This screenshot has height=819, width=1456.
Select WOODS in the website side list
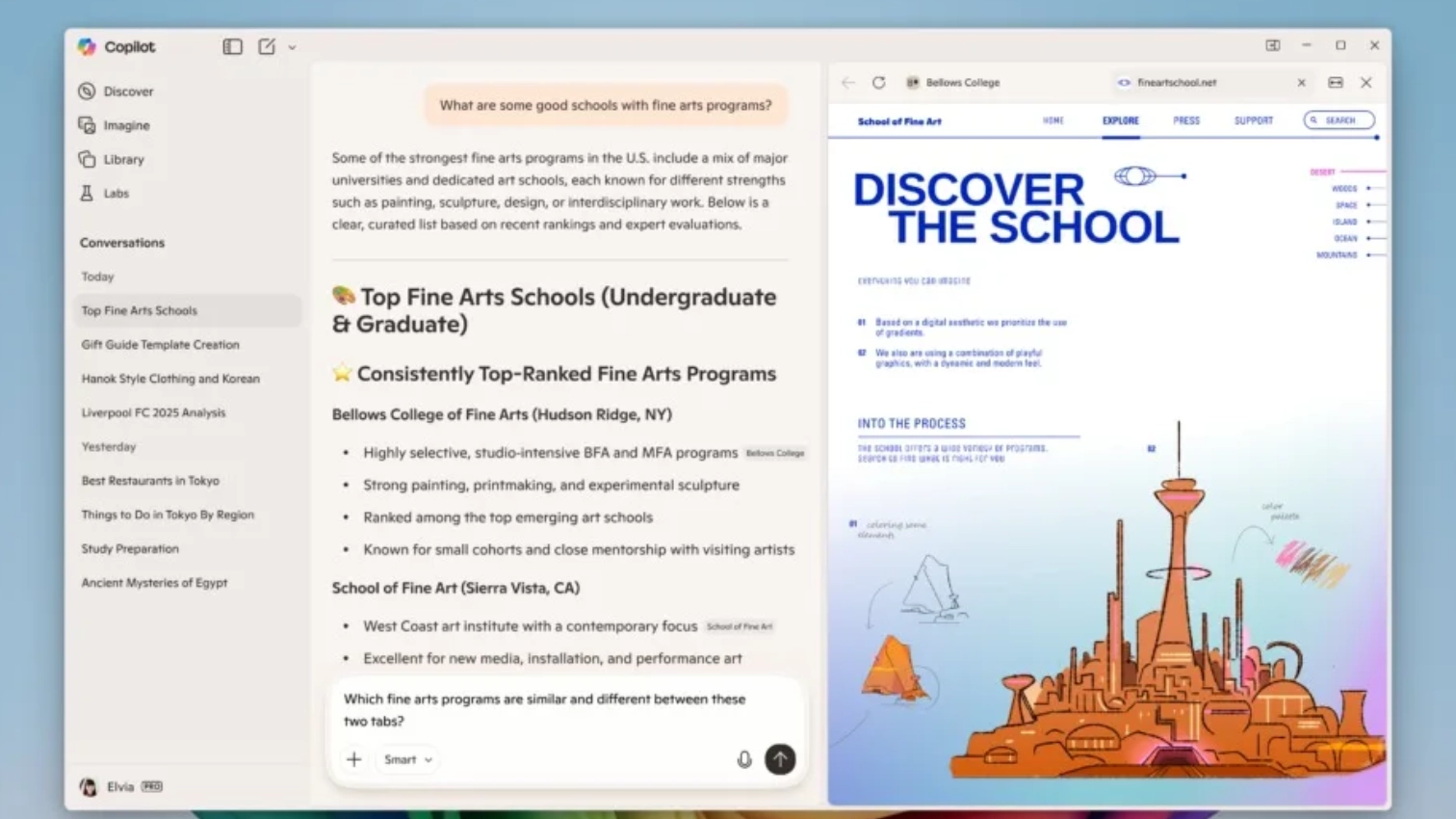point(1344,189)
